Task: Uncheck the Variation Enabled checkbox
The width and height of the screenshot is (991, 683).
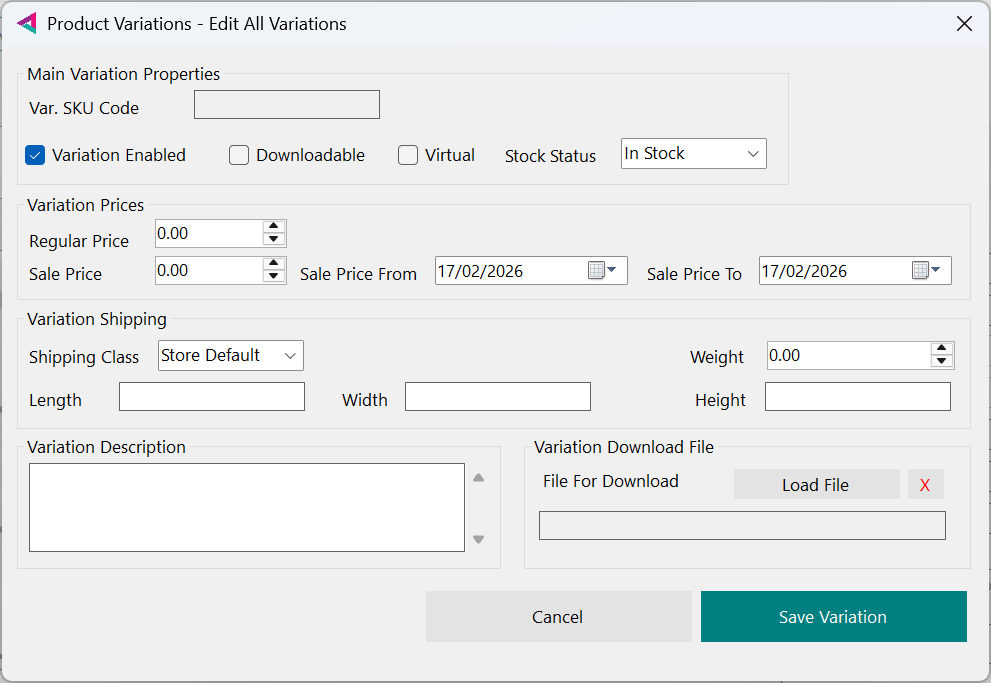Action: coord(36,155)
